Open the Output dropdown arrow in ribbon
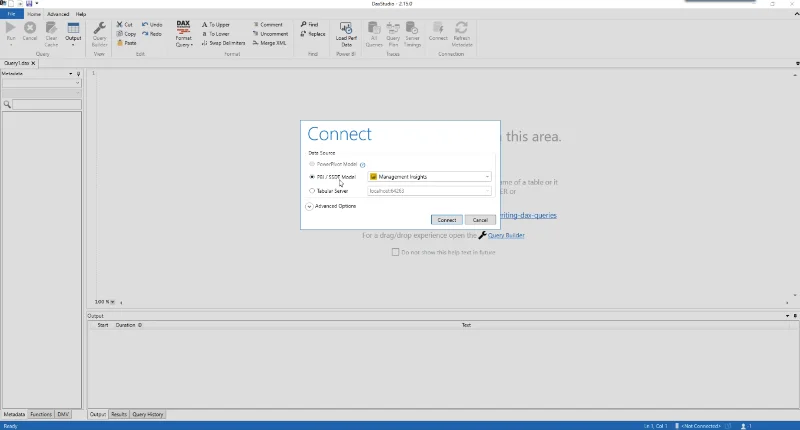Viewport: 800px width, 430px height. (x=73, y=45)
